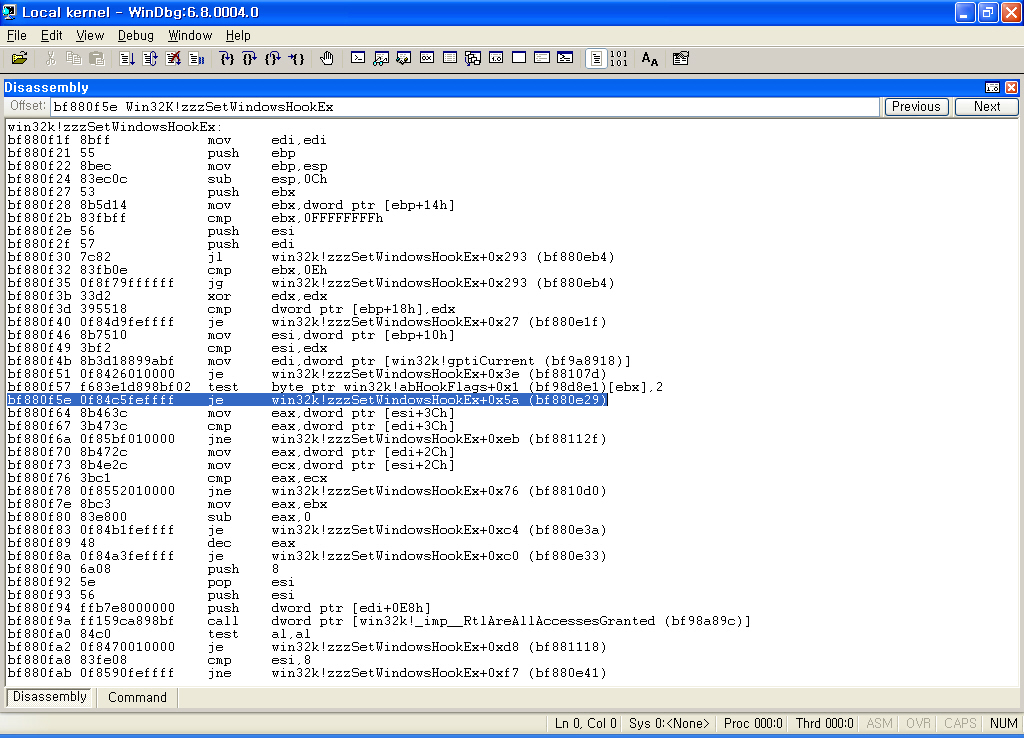The height and width of the screenshot is (738, 1024).
Task: Select line bf880f6a jne zzzSetWindowsHookEx+0xeb
Action: click(307, 439)
